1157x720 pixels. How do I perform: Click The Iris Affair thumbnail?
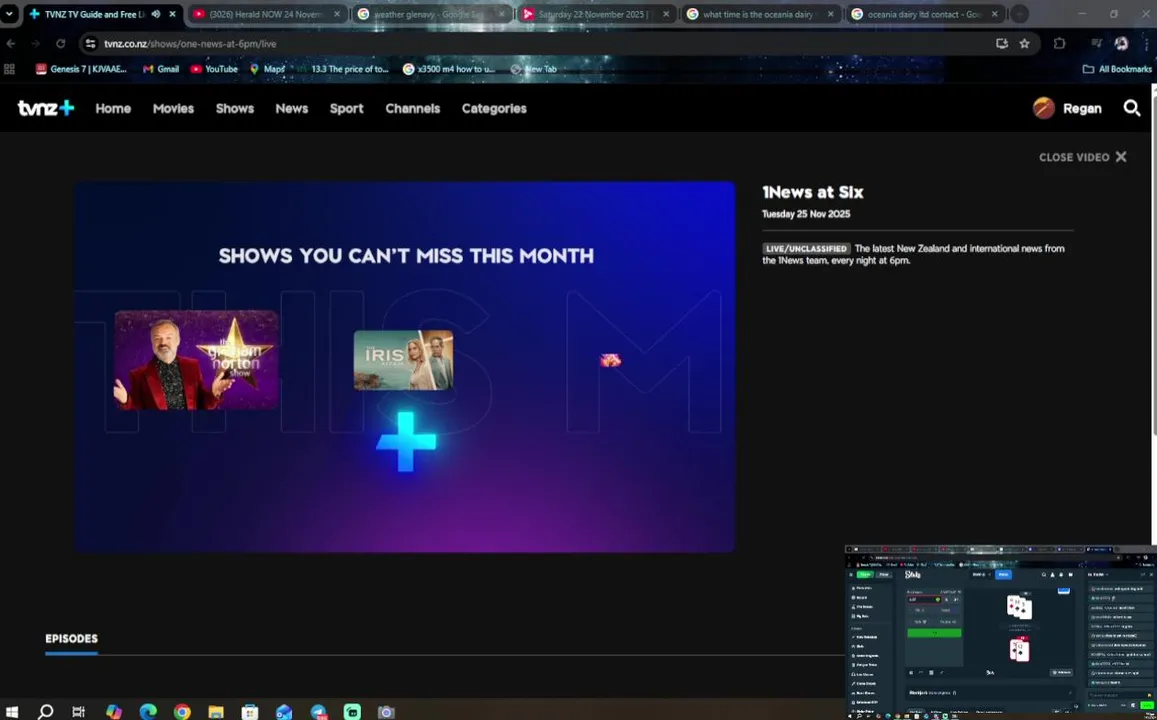pos(404,360)
